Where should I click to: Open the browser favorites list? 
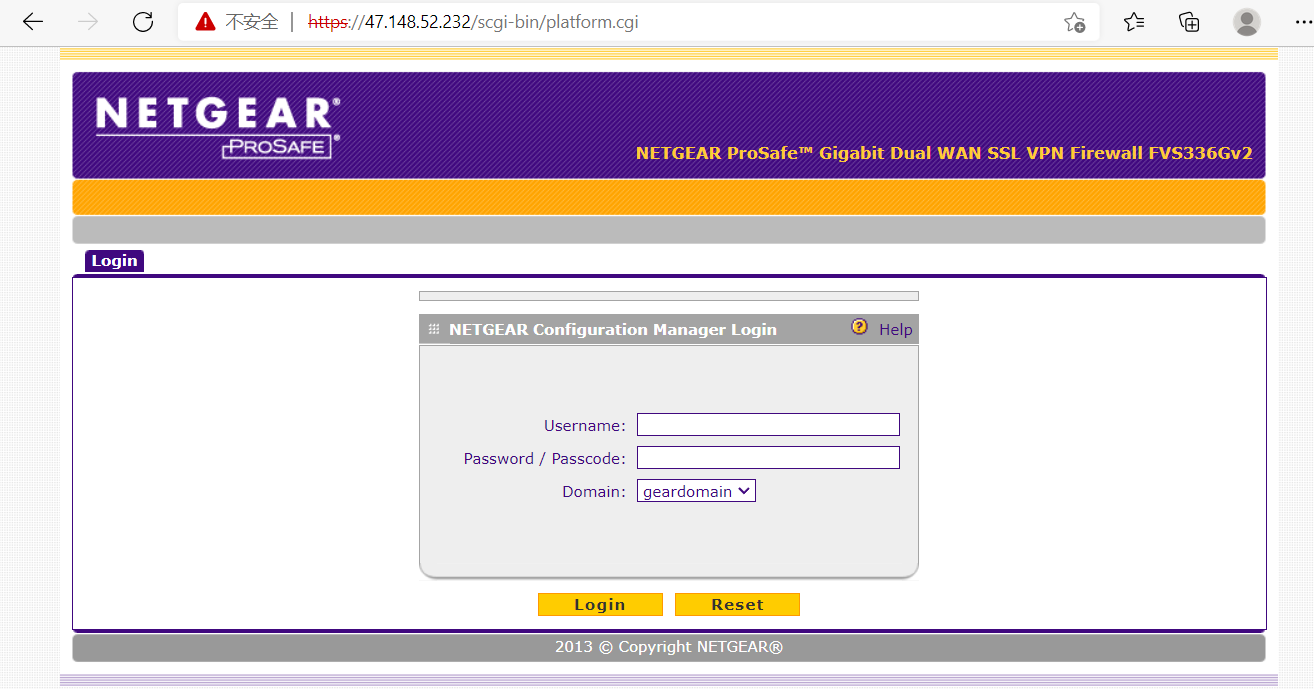coord(1134,22)
